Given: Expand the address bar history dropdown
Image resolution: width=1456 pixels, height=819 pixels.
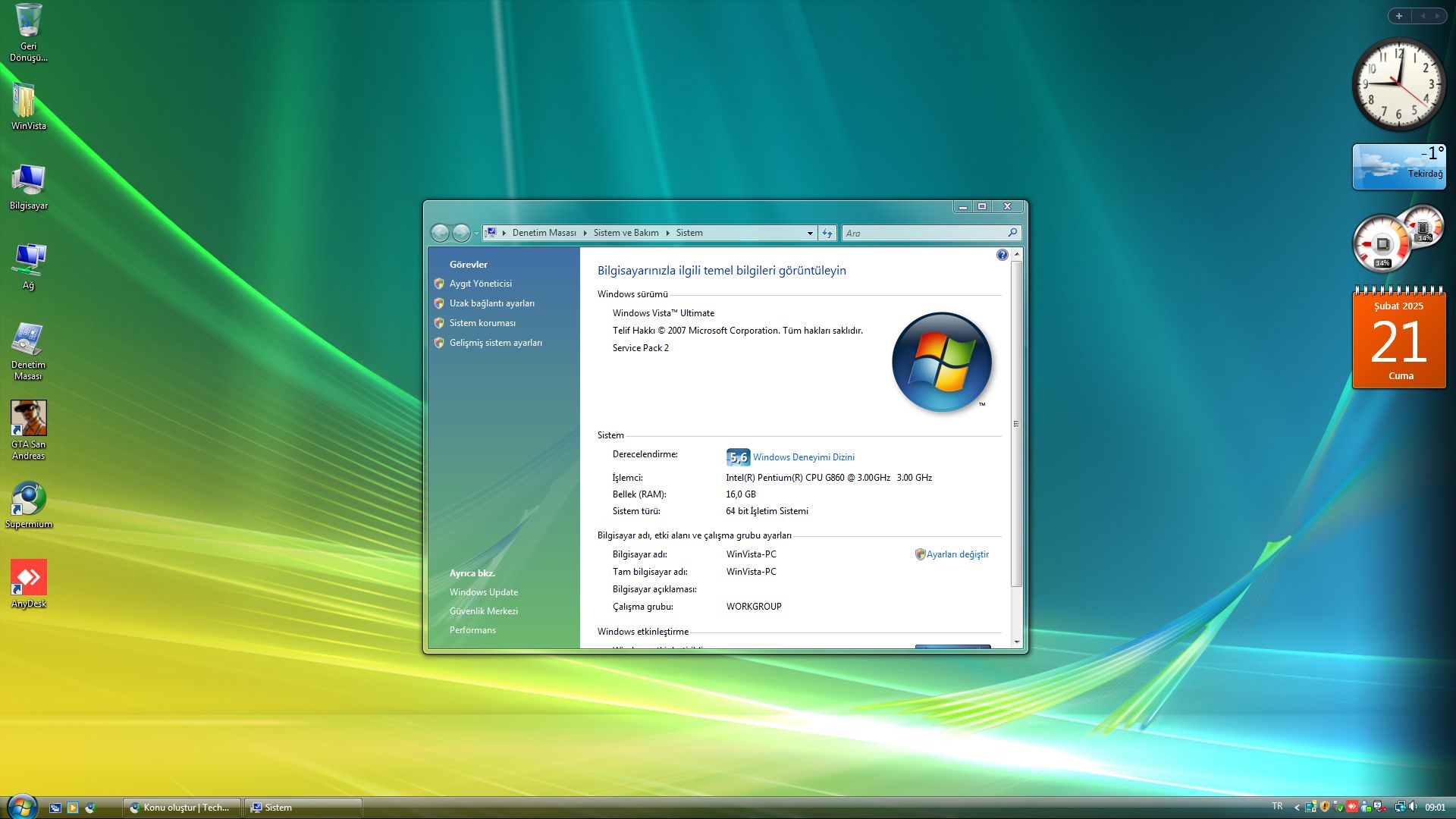Looking at the screenshot, I should coord(810,234).
